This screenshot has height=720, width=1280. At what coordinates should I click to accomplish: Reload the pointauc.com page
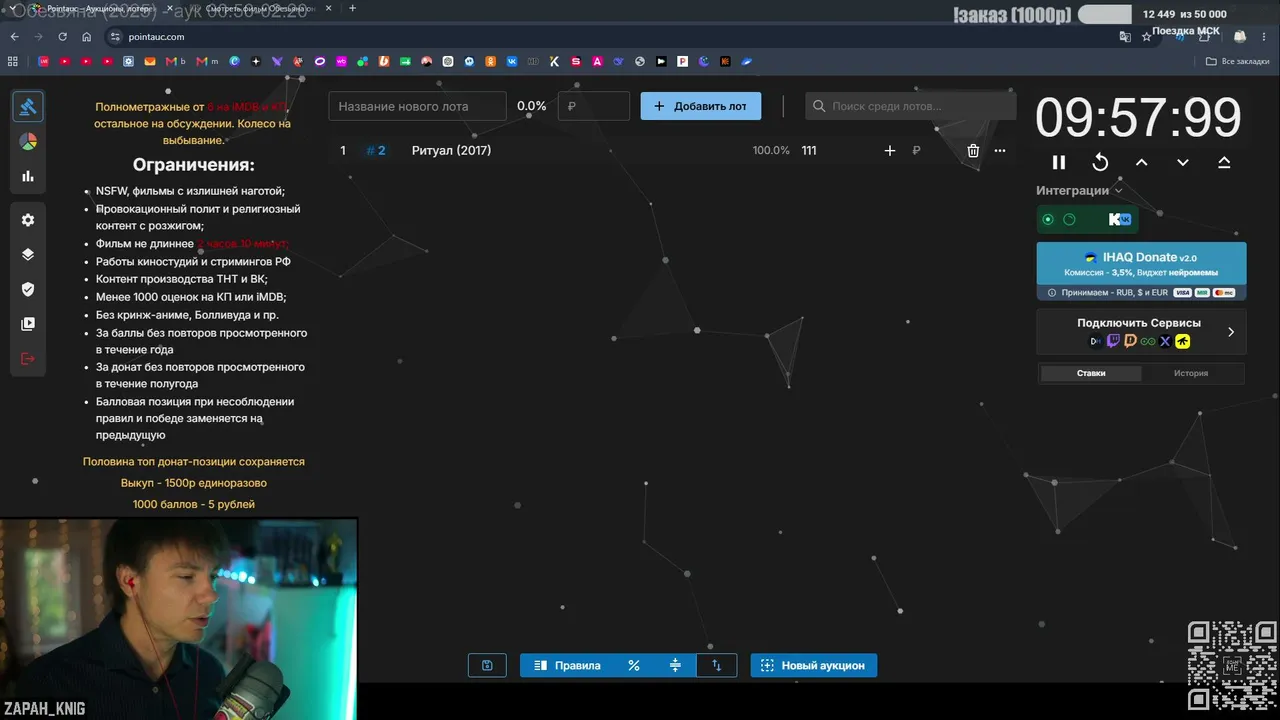click(x=62, y=37)
